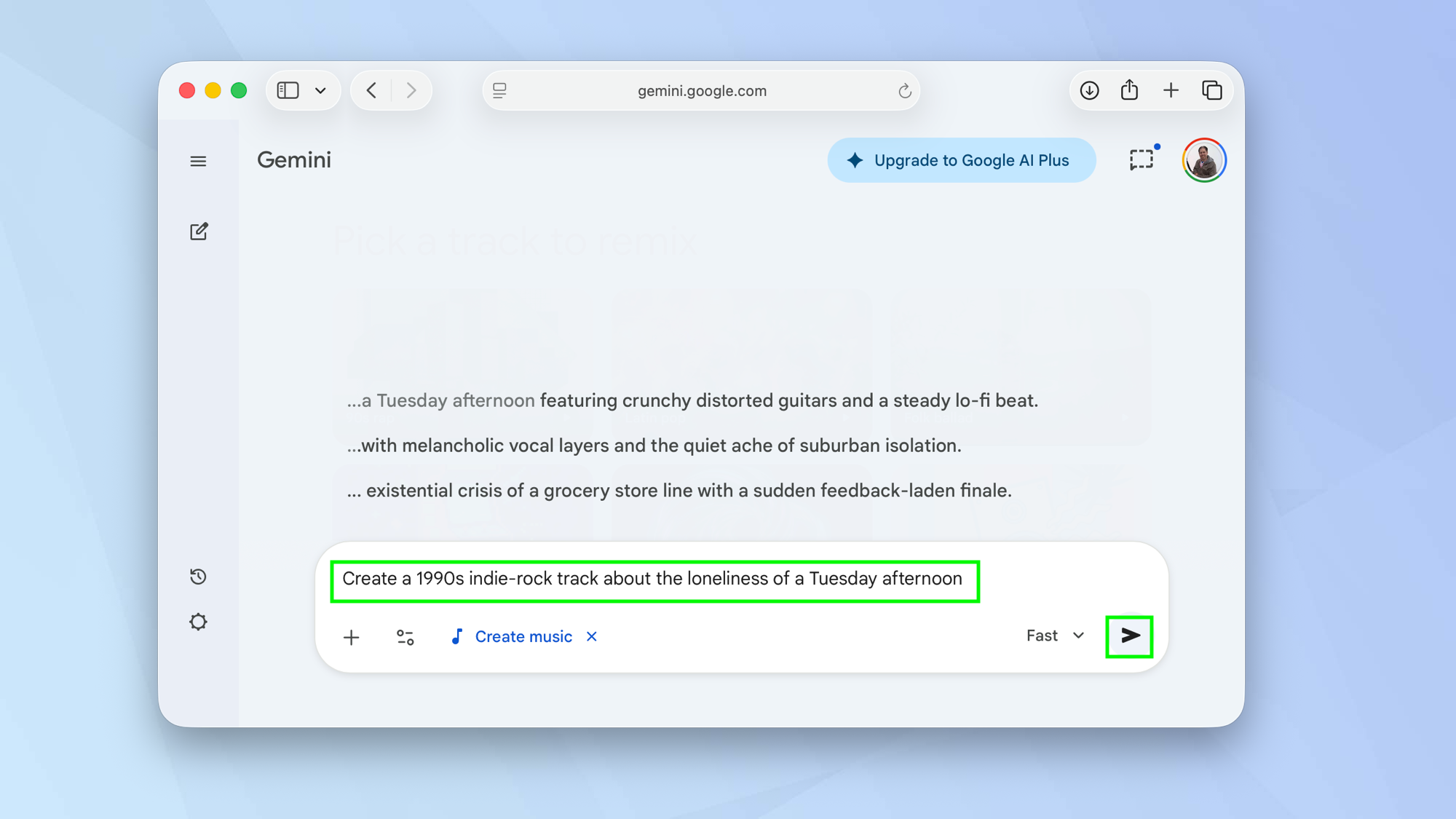Viewport: 1456px width, 819px height.
Task: Go back to the previous page
Action: (372, 90)
